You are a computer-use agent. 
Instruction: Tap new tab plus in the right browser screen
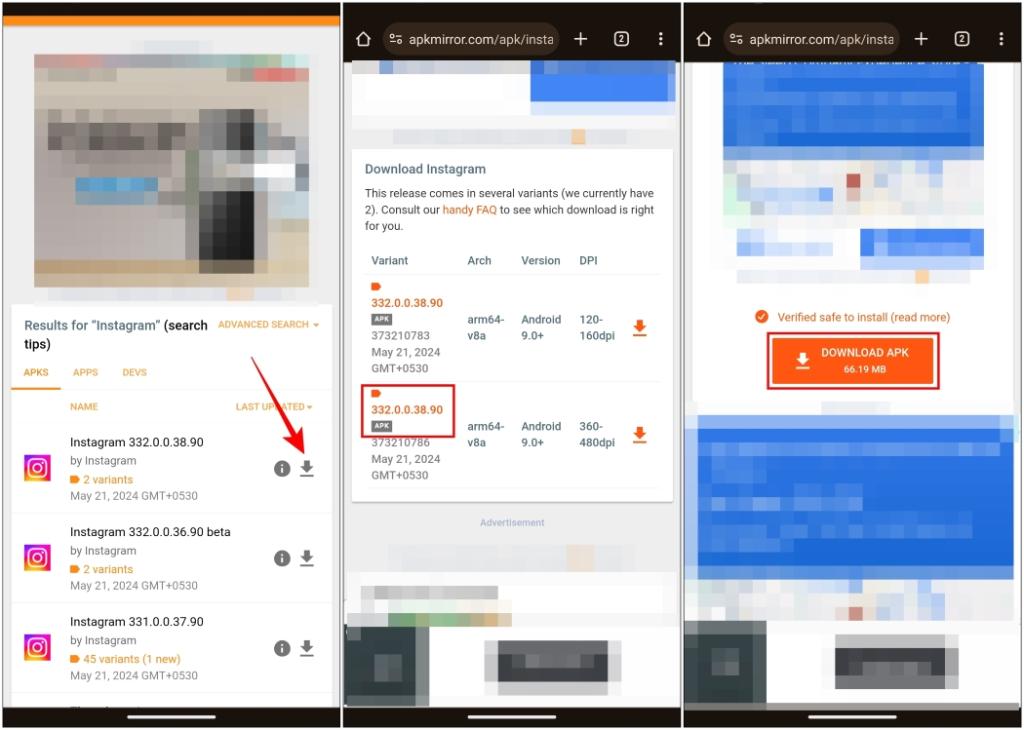coord(921,39)
